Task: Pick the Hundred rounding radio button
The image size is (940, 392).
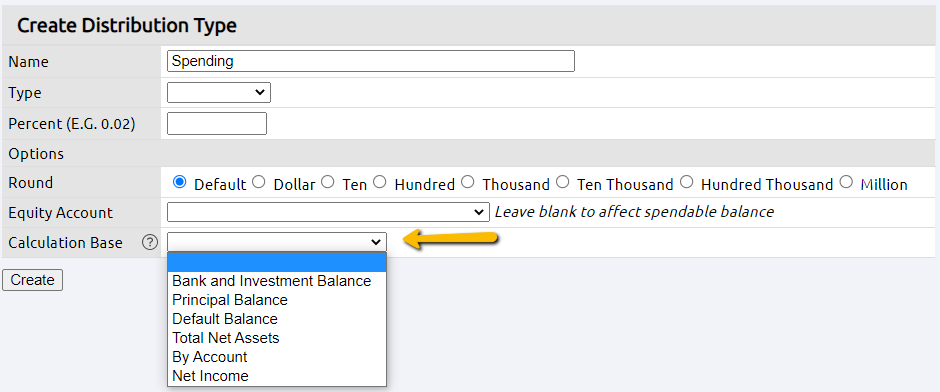Action: pyautogui.click(x=379, y=182)
